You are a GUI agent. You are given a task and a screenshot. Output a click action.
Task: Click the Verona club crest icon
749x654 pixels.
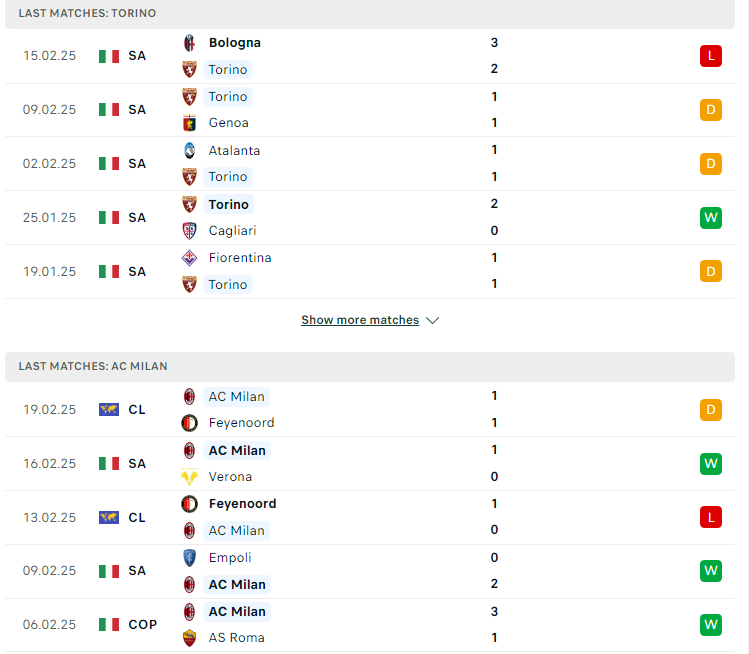(x=189, y=477)
